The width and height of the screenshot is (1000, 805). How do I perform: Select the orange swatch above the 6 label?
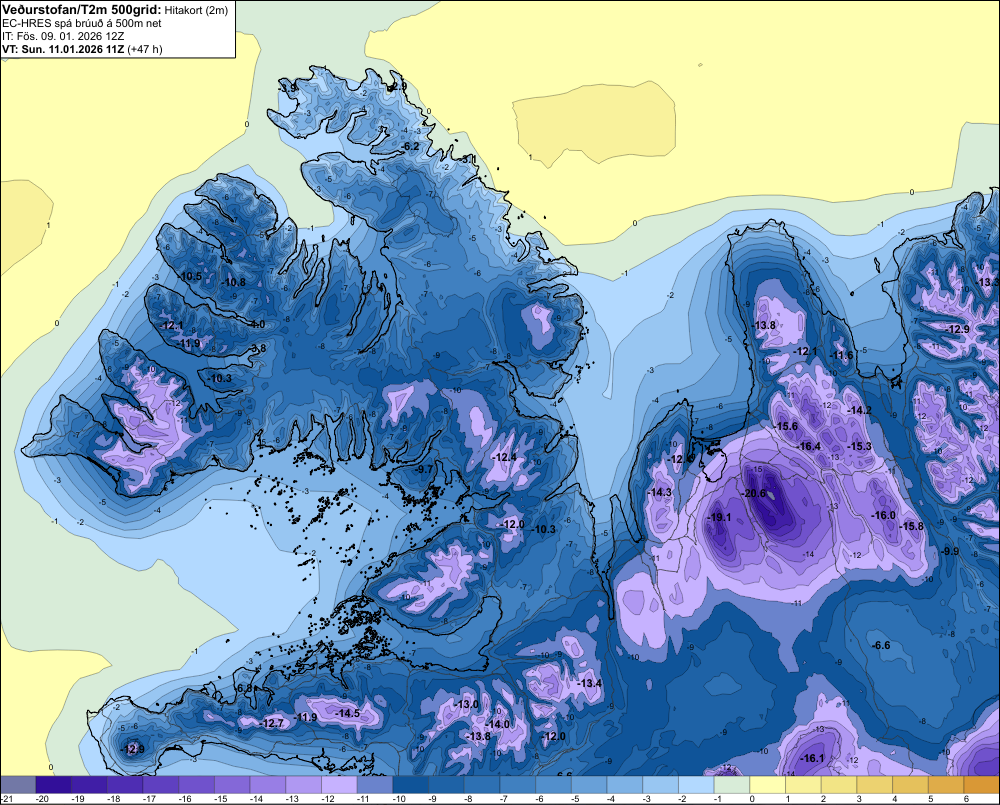click(x=982, y=785)
